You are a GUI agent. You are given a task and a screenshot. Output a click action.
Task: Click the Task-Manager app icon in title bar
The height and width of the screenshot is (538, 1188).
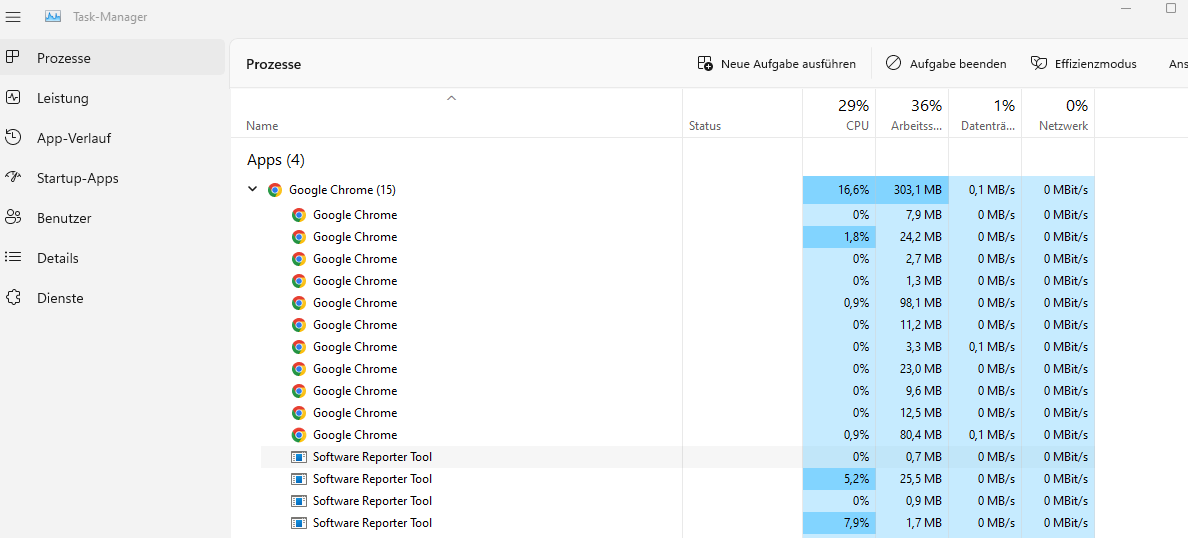pos(53,16)
